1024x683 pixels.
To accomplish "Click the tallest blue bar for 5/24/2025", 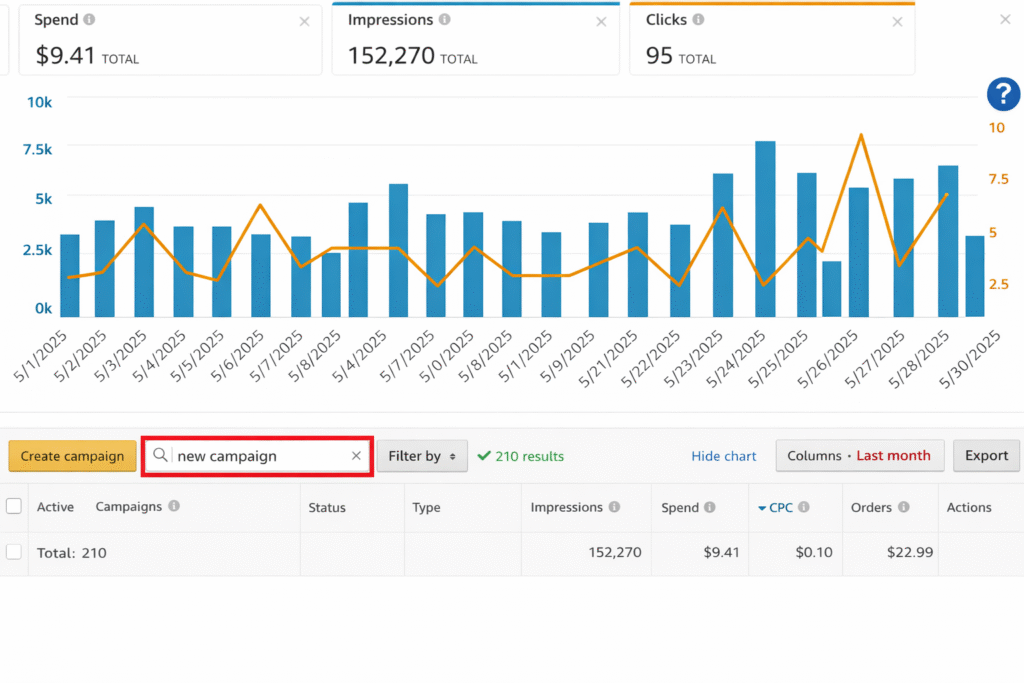I will click(x=765, y=228).
